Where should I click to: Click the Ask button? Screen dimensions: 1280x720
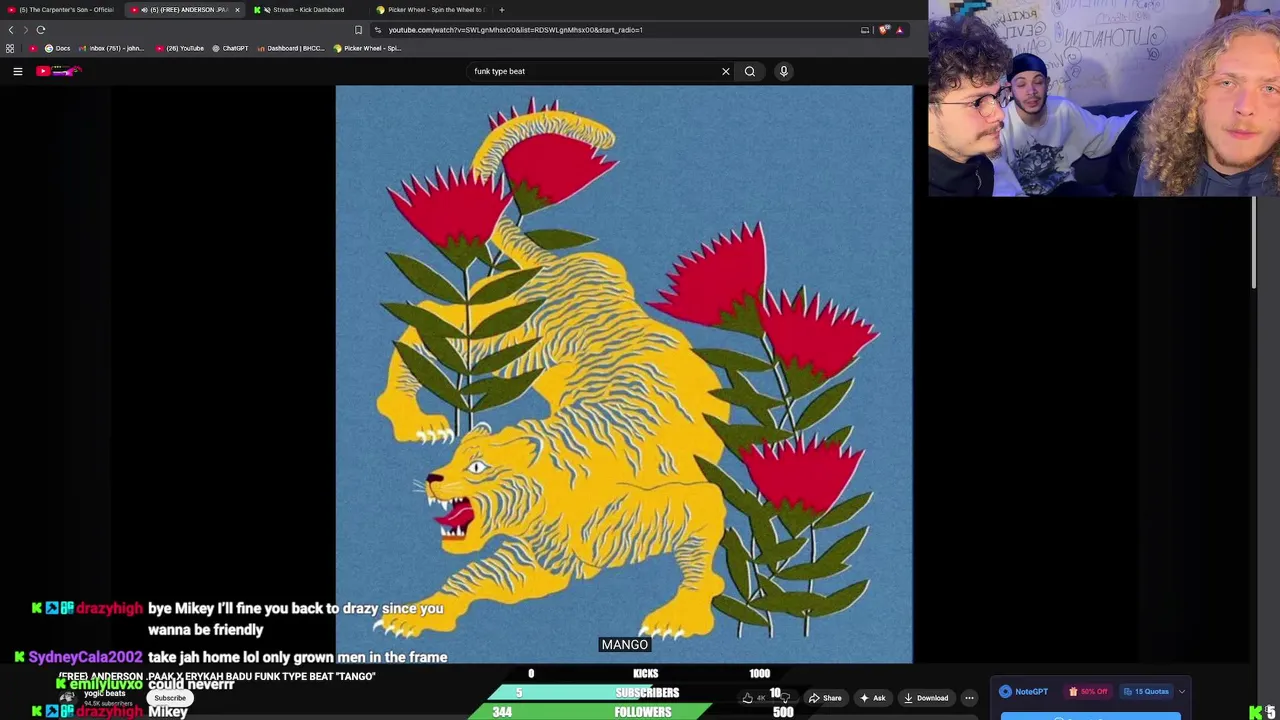(x=872, y=698)
